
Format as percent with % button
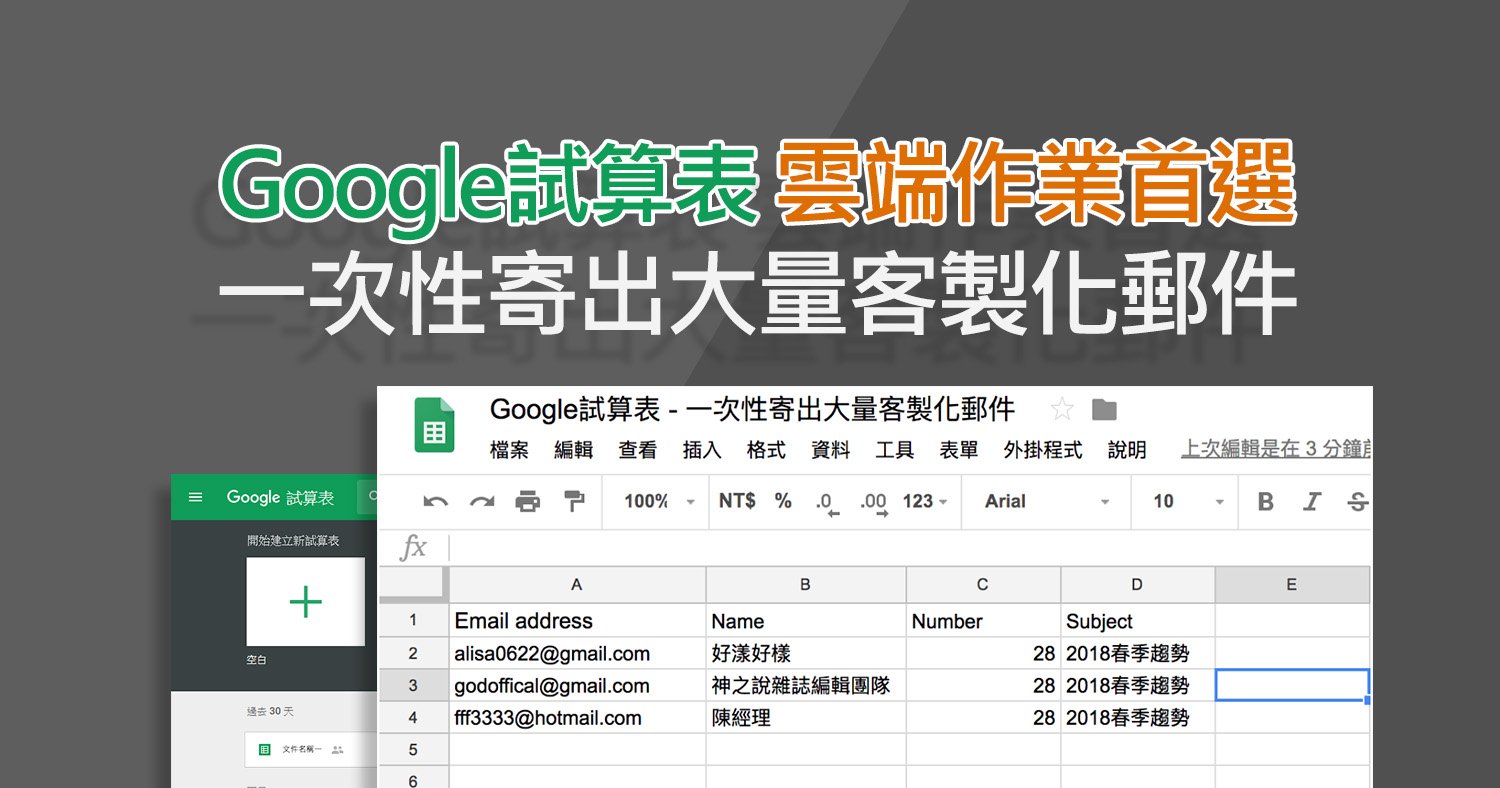tap(783, 501)
